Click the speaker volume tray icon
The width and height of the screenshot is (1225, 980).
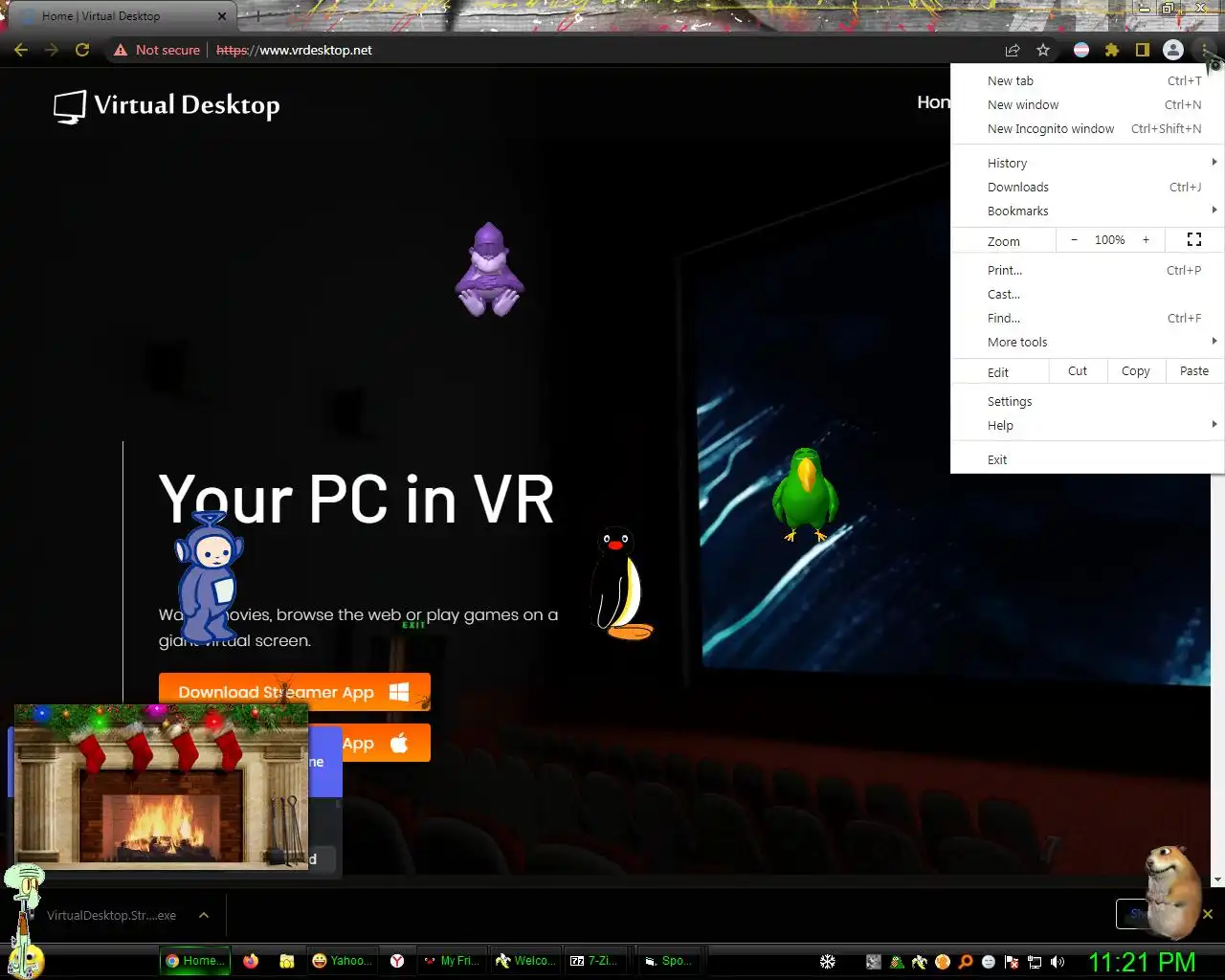(1058, 962)
